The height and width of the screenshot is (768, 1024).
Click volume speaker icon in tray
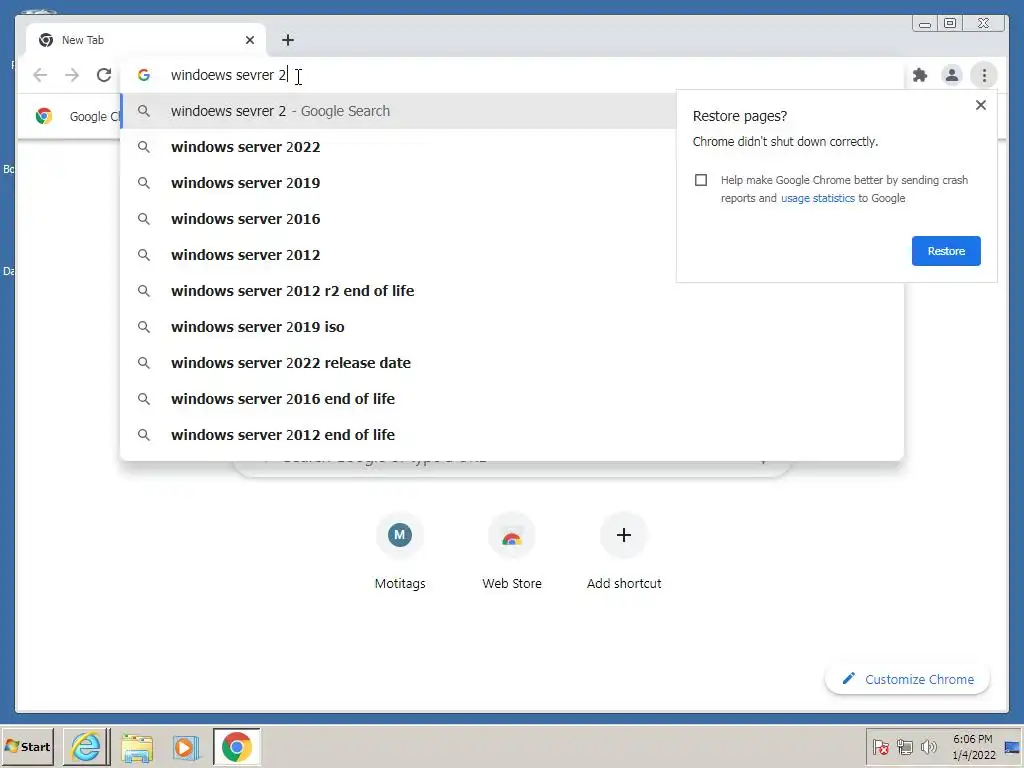coord(928,746)
